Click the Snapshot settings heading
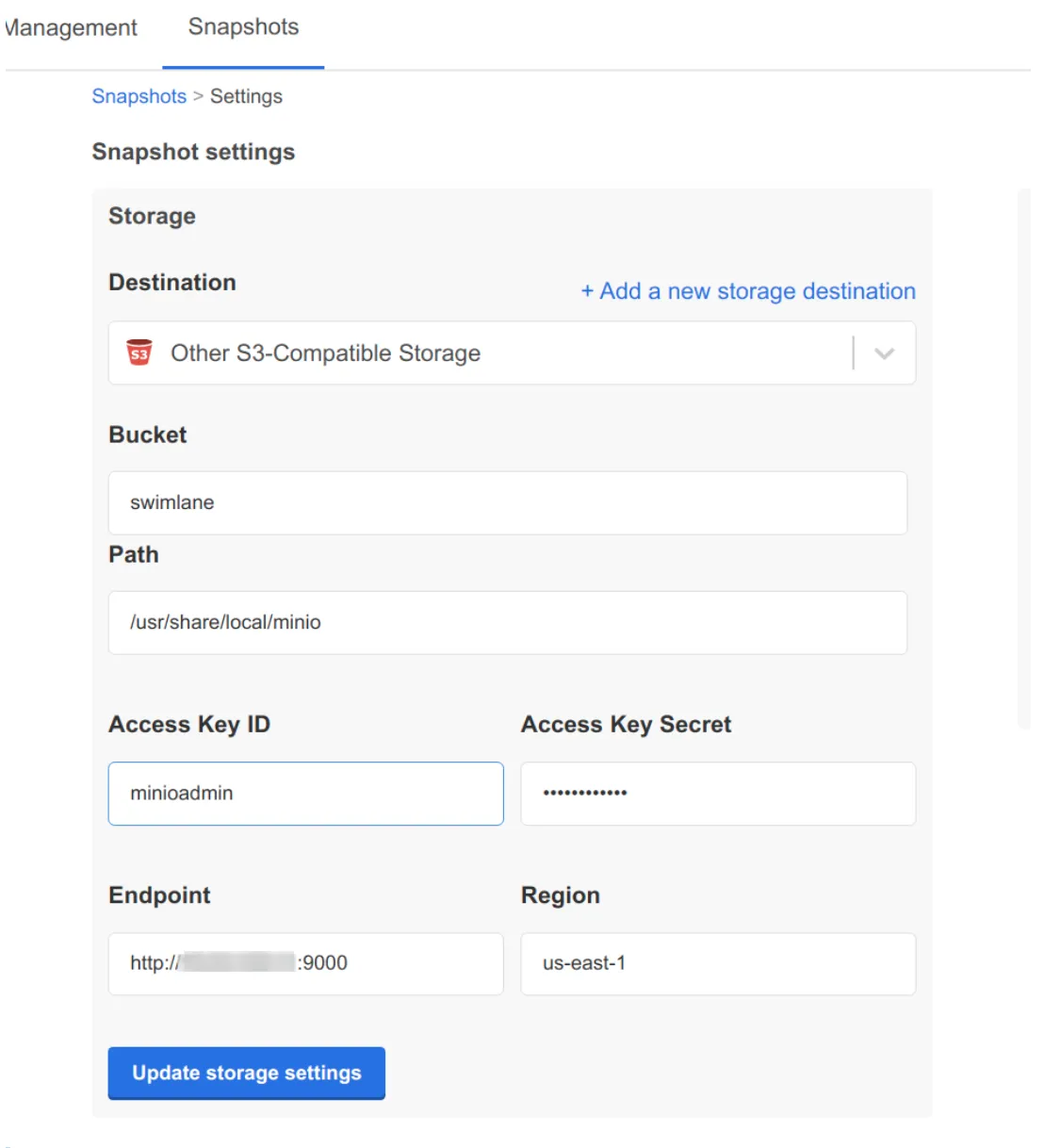This screenshot has height=1148, width=1044. [x=193, y=152]
